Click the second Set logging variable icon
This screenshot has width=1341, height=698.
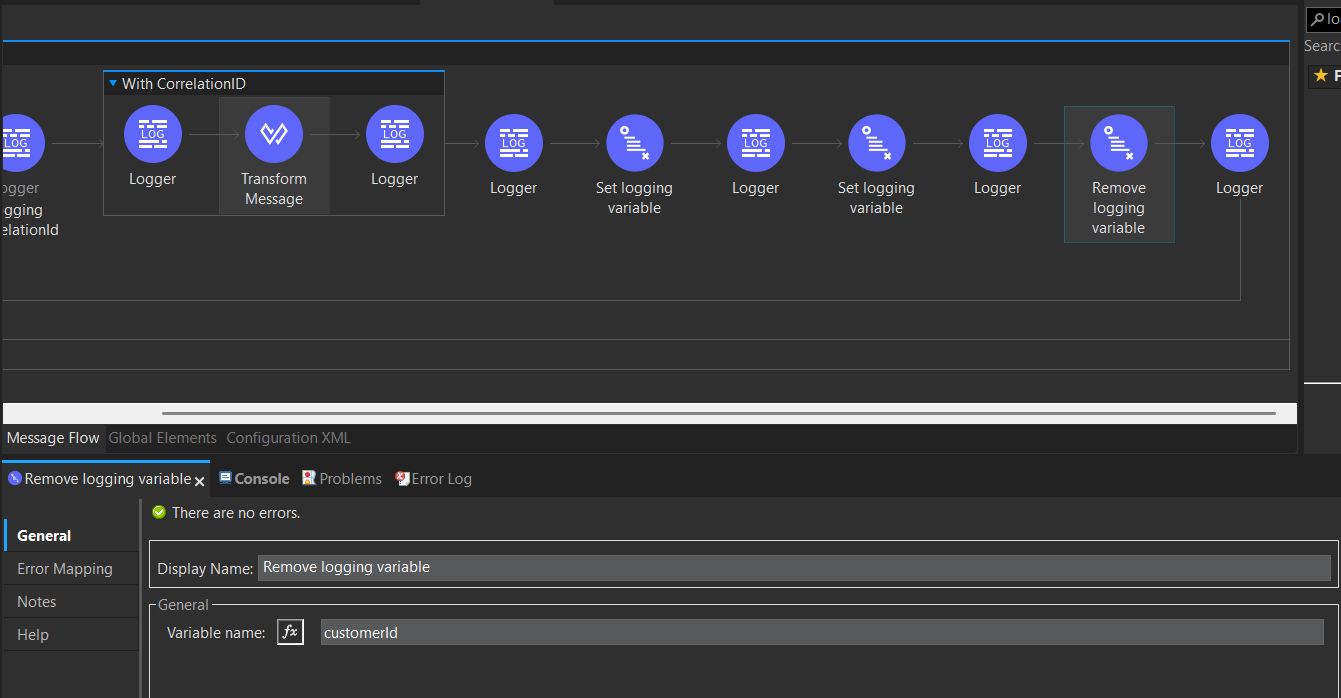pos(876,143)
